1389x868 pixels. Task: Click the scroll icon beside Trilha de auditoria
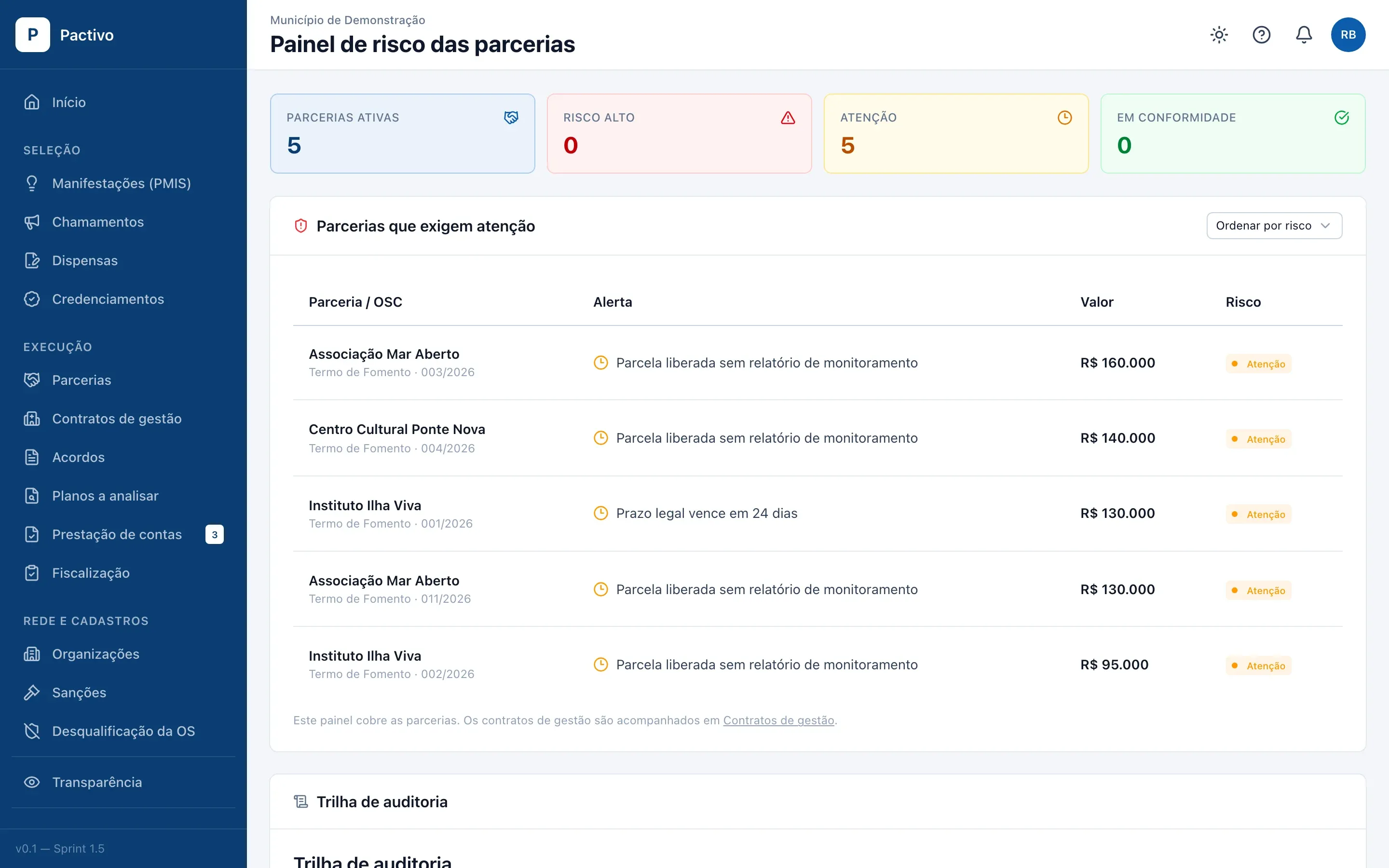point(301,801)
